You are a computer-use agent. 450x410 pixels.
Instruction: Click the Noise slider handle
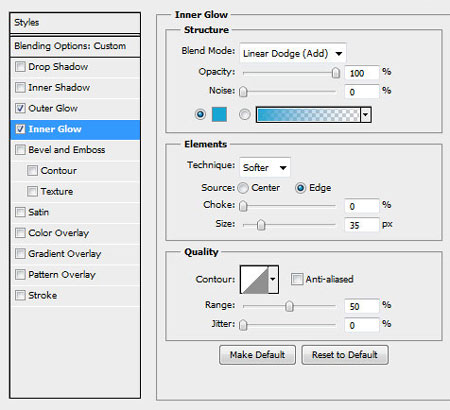(x=243, y=92)
